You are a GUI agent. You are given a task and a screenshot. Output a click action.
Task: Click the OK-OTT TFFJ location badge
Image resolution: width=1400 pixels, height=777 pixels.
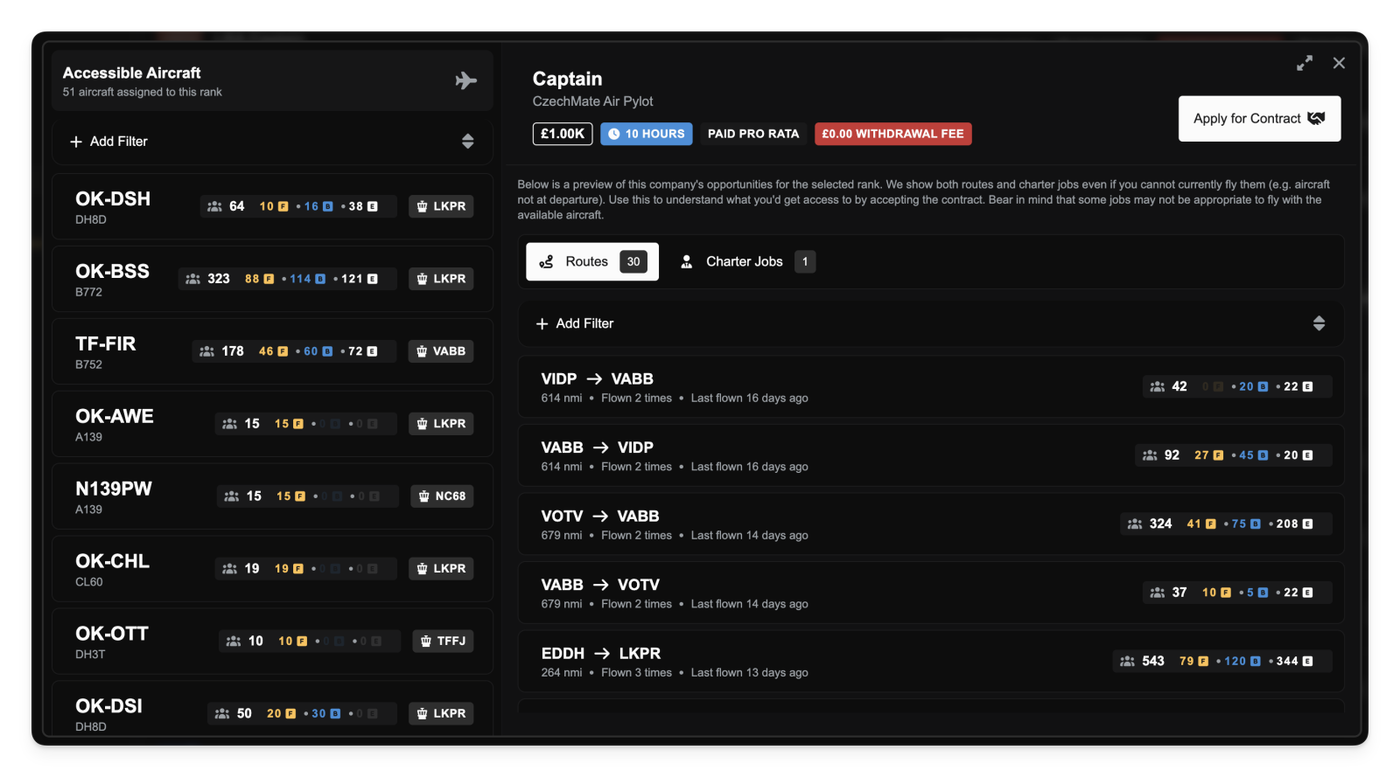pyautogui.click(x=442, y=641)
